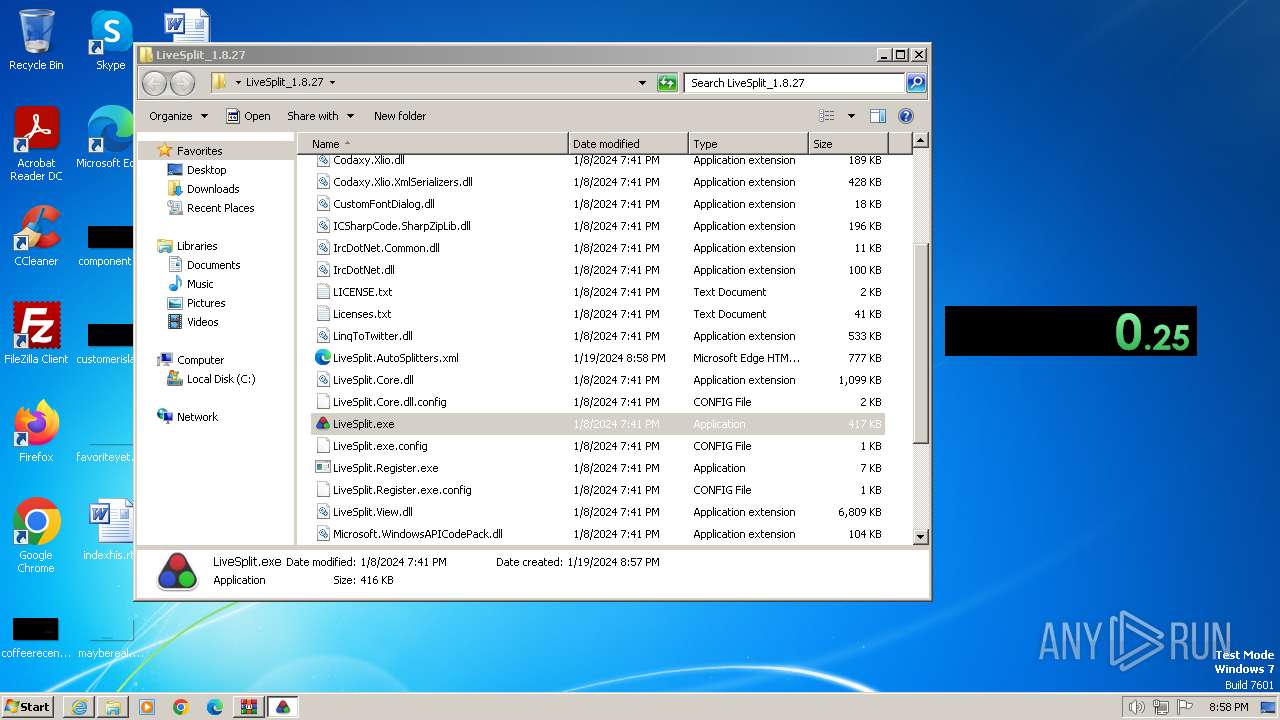Open FileZilla Client desktop shortcut
The image size is (1280, 720).
[36, 333]
